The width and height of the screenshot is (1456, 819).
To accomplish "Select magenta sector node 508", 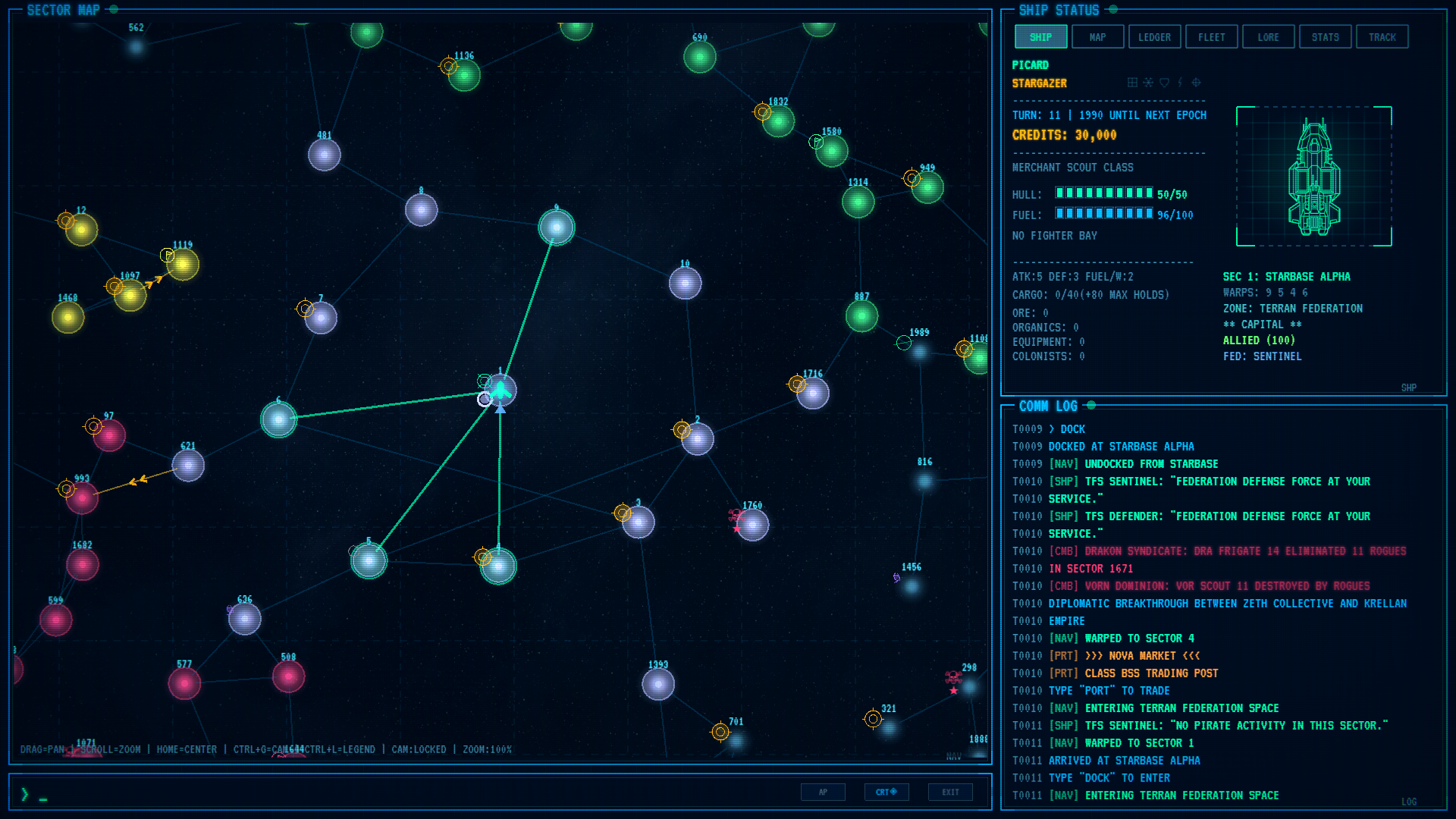I will click(288, 676).
